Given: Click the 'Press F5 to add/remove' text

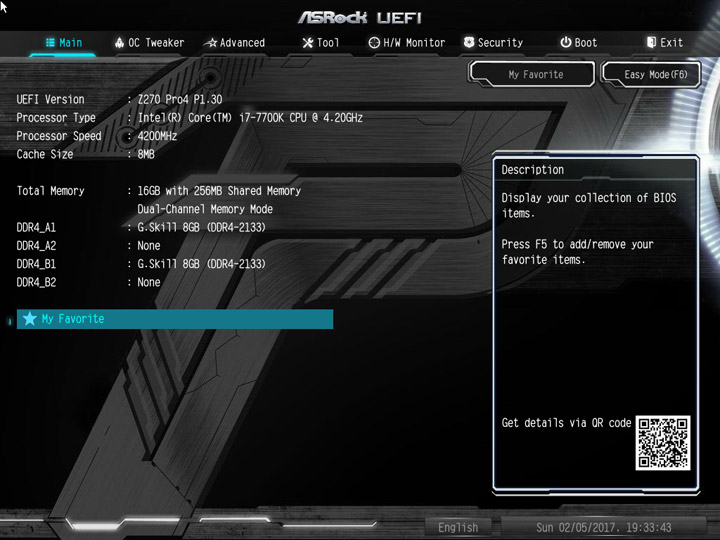Looking at the screenshot, I should [577, 252].
